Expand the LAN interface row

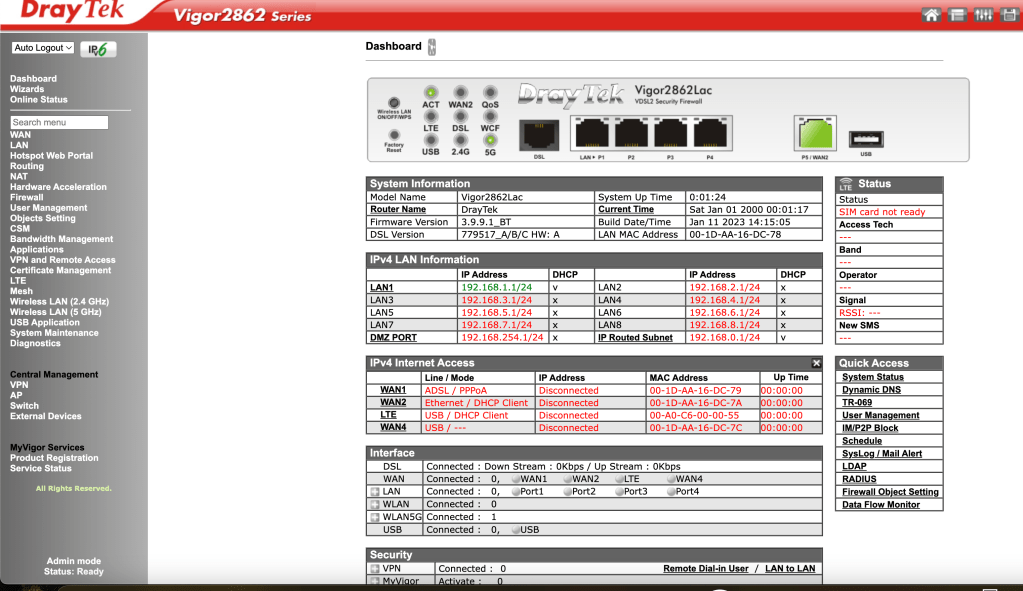click(x=375, y=492)
